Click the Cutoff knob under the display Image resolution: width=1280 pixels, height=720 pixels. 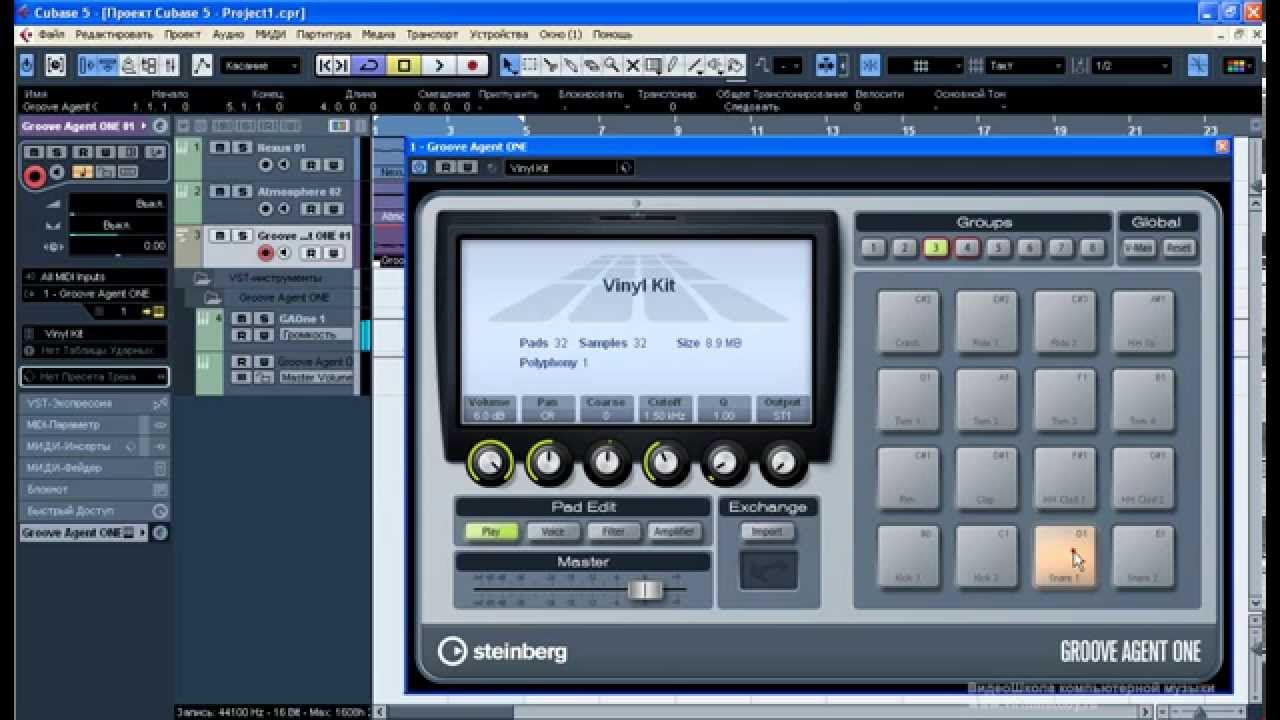pyautogui.click(x=666, y=462)
